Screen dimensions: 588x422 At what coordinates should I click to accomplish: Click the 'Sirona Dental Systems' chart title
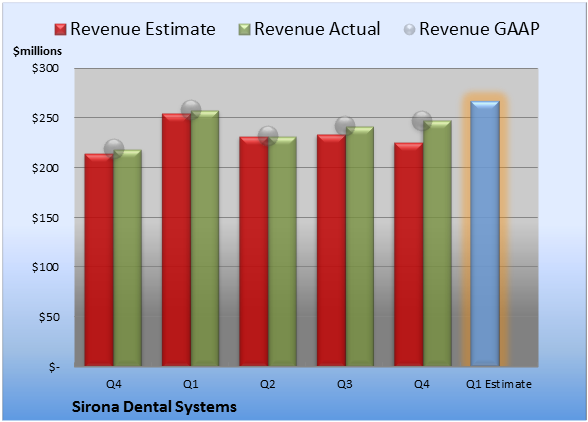coord(154,407)
